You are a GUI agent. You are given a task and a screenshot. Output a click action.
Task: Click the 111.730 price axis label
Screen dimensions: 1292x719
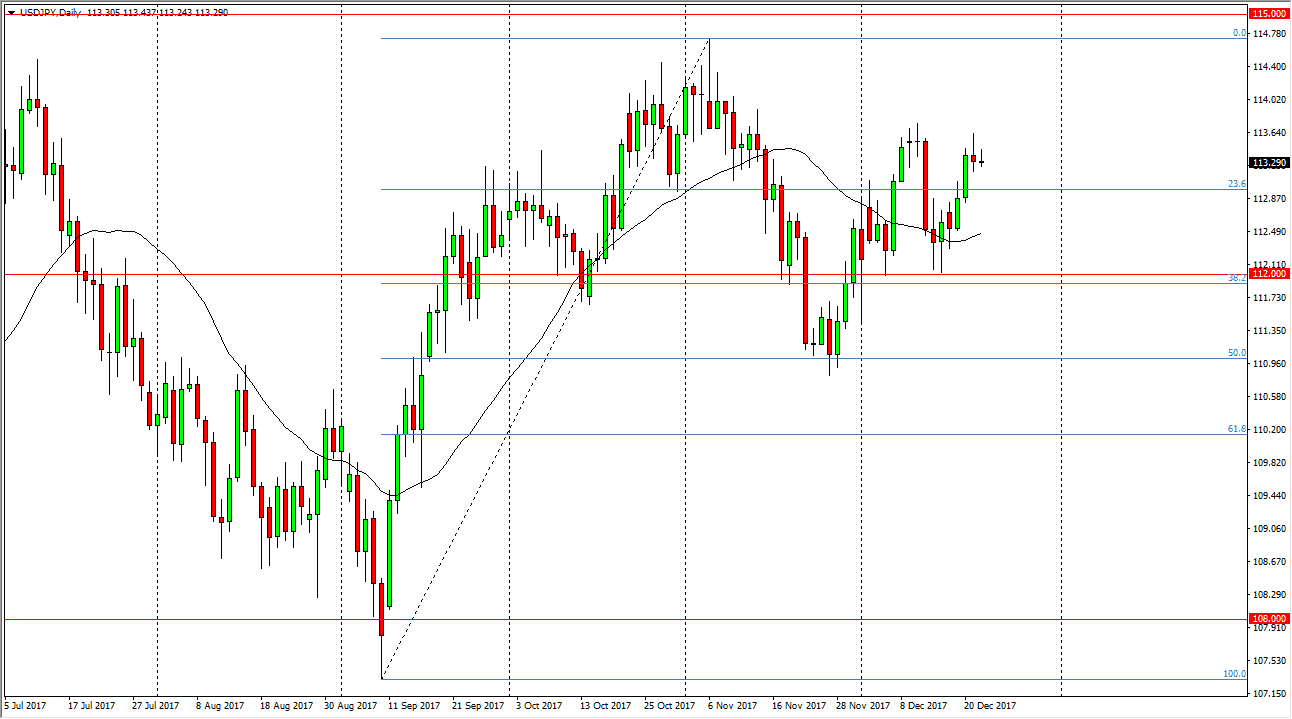tap(1270, 298)
